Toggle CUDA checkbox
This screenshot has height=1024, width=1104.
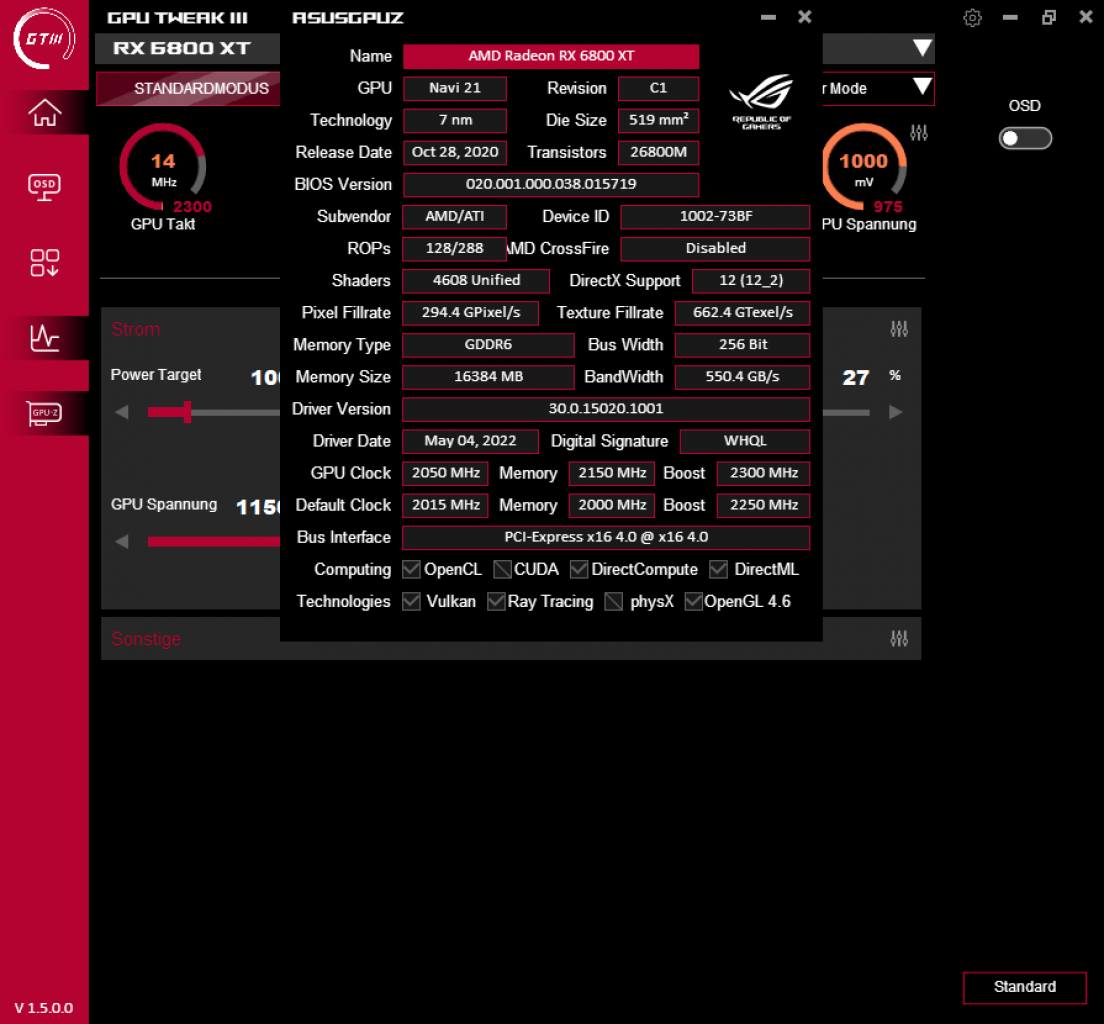click(x=502, y=569)
